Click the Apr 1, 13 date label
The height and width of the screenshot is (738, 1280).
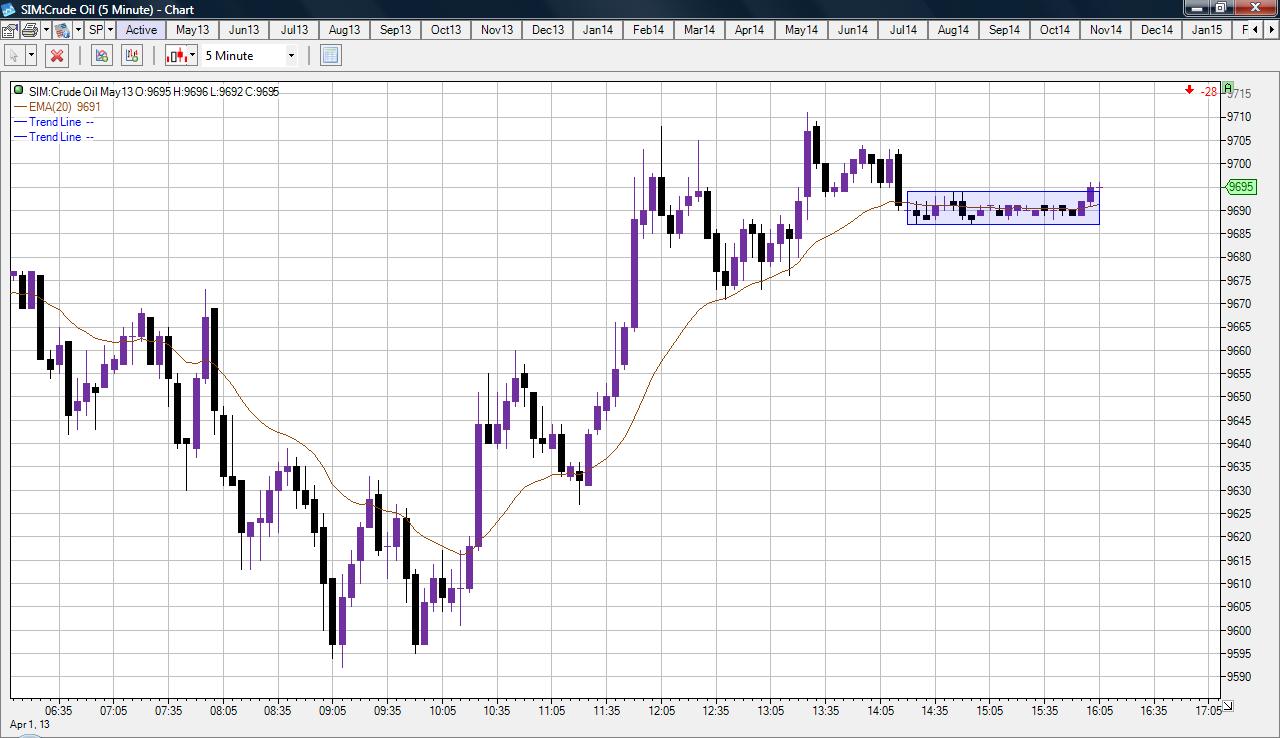click(x=30, y=724)
